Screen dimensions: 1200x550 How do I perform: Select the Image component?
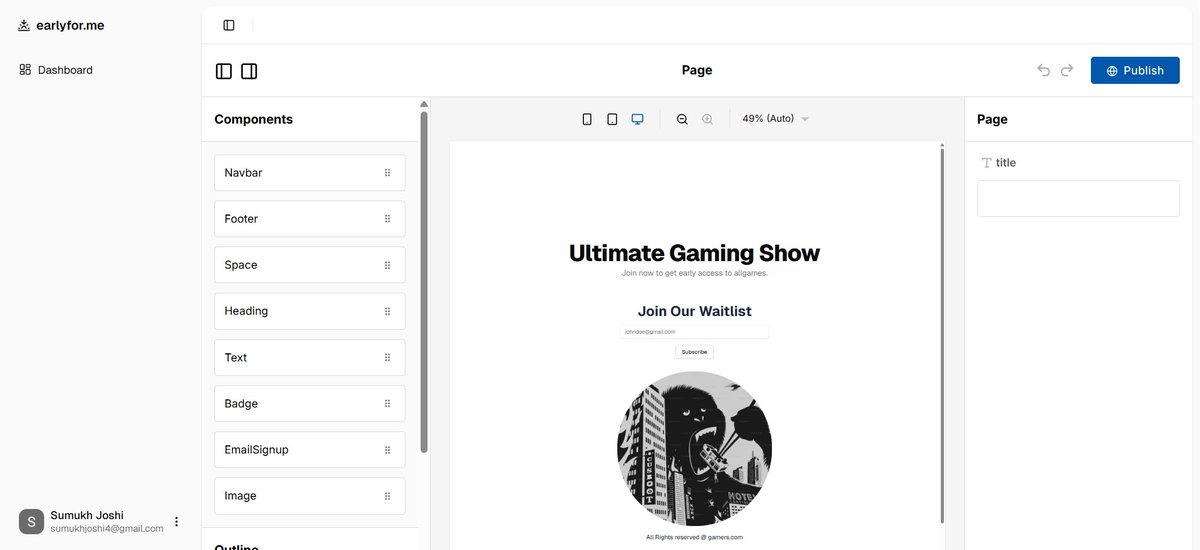(x=309, y=496)
